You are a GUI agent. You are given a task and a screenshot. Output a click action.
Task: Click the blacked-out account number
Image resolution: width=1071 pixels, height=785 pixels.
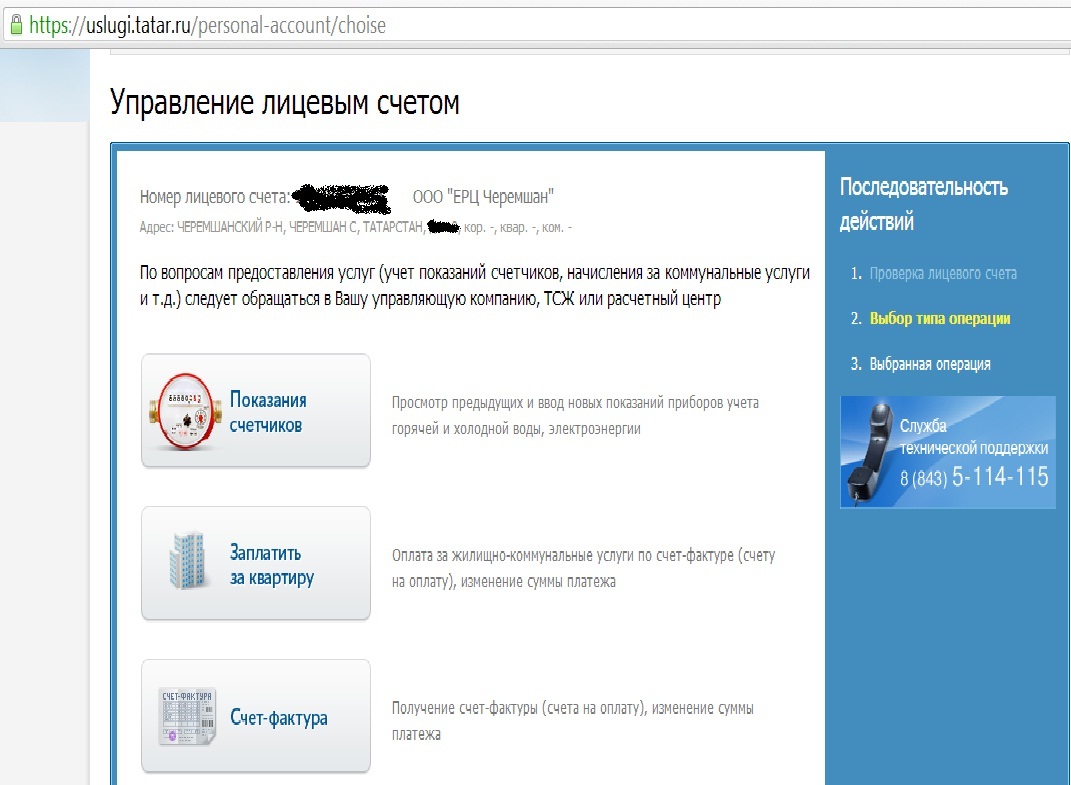(342, 194)
